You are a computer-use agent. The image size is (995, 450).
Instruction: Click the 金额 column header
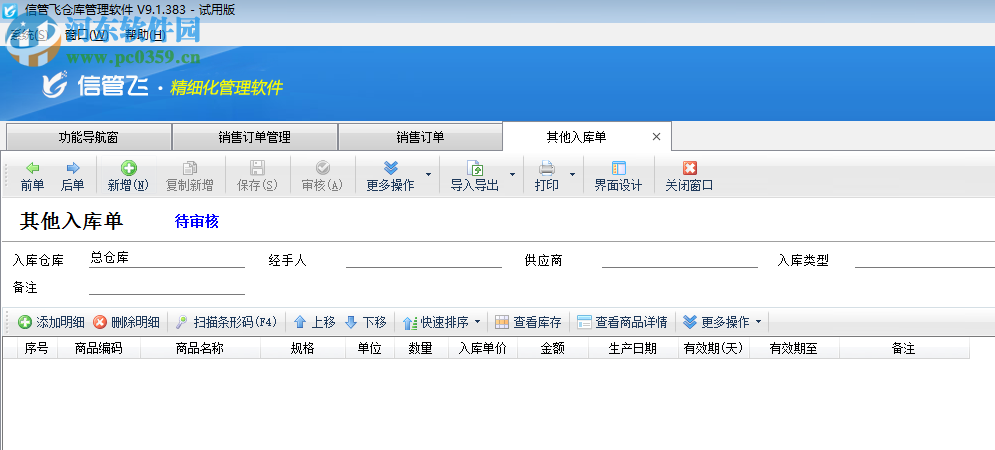pos(553,348)
